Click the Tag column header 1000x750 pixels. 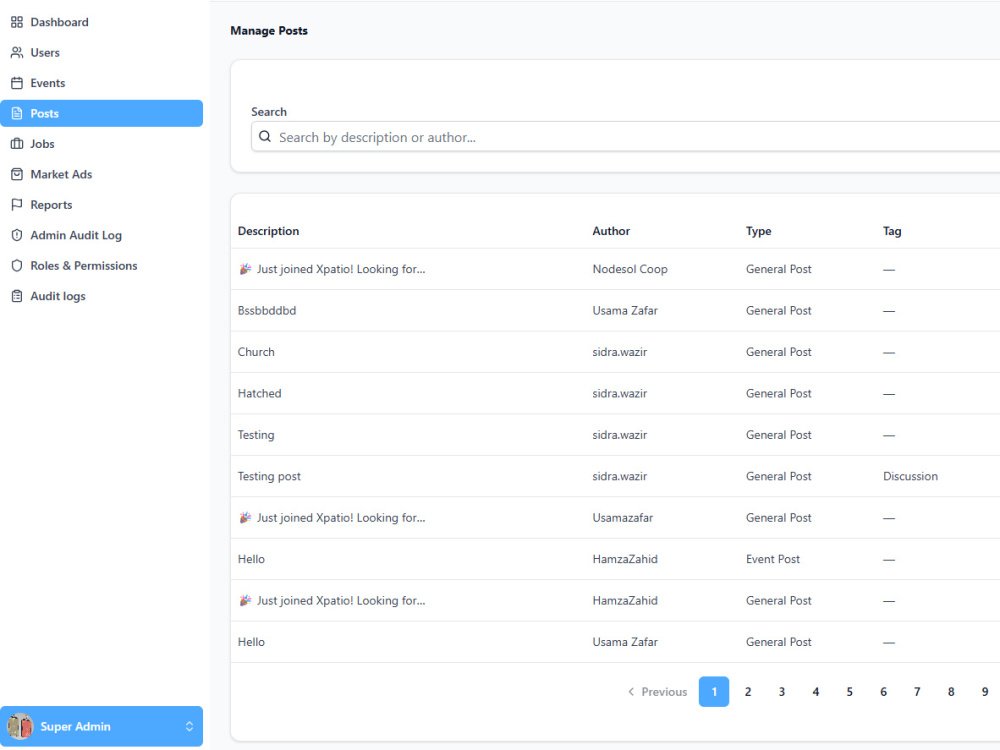892,231
